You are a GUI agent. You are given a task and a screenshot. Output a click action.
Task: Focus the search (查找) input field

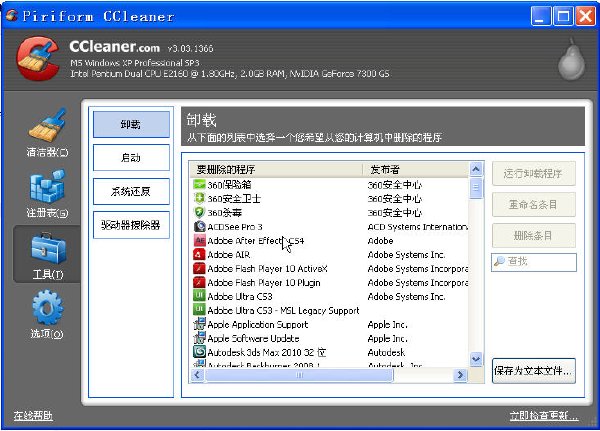click(x=534, y=262)
